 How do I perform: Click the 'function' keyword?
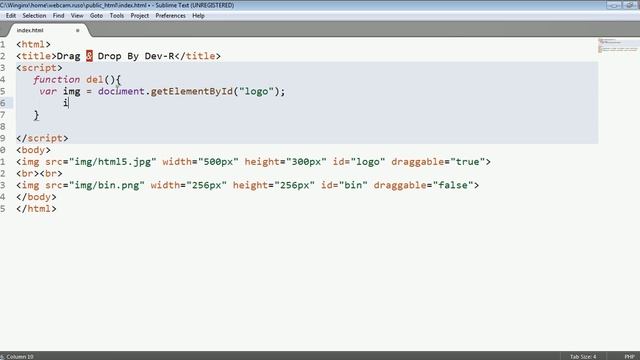[x=57, y=80]
